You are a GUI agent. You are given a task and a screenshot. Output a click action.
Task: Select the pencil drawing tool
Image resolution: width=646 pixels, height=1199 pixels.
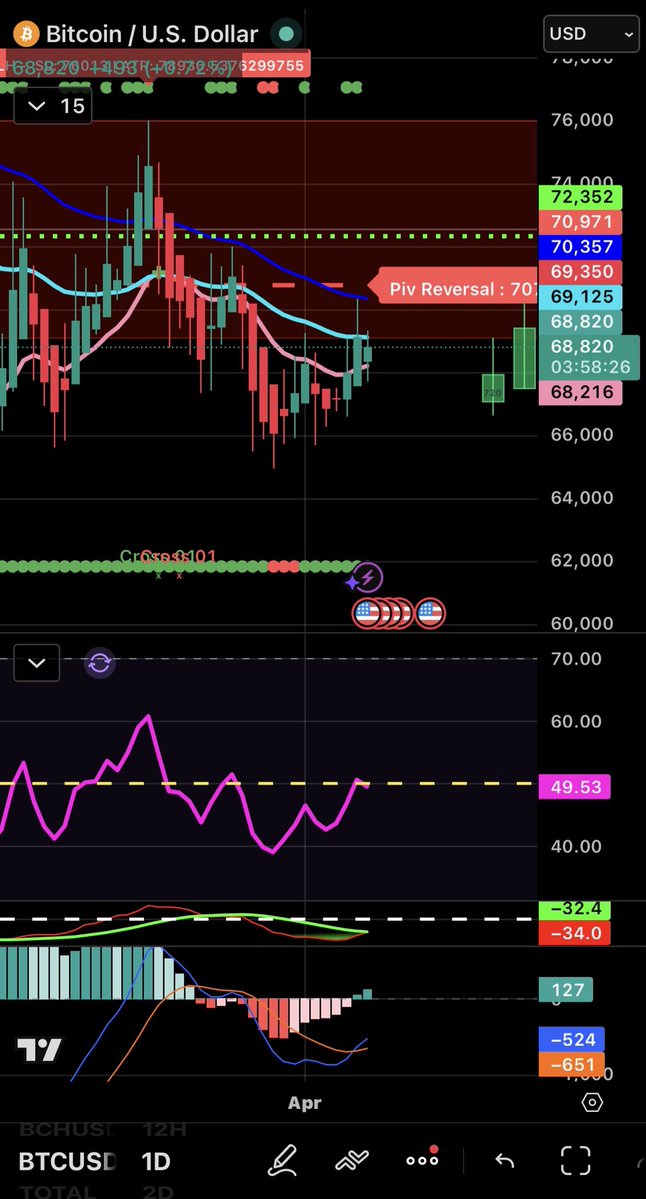point(281,1160)
